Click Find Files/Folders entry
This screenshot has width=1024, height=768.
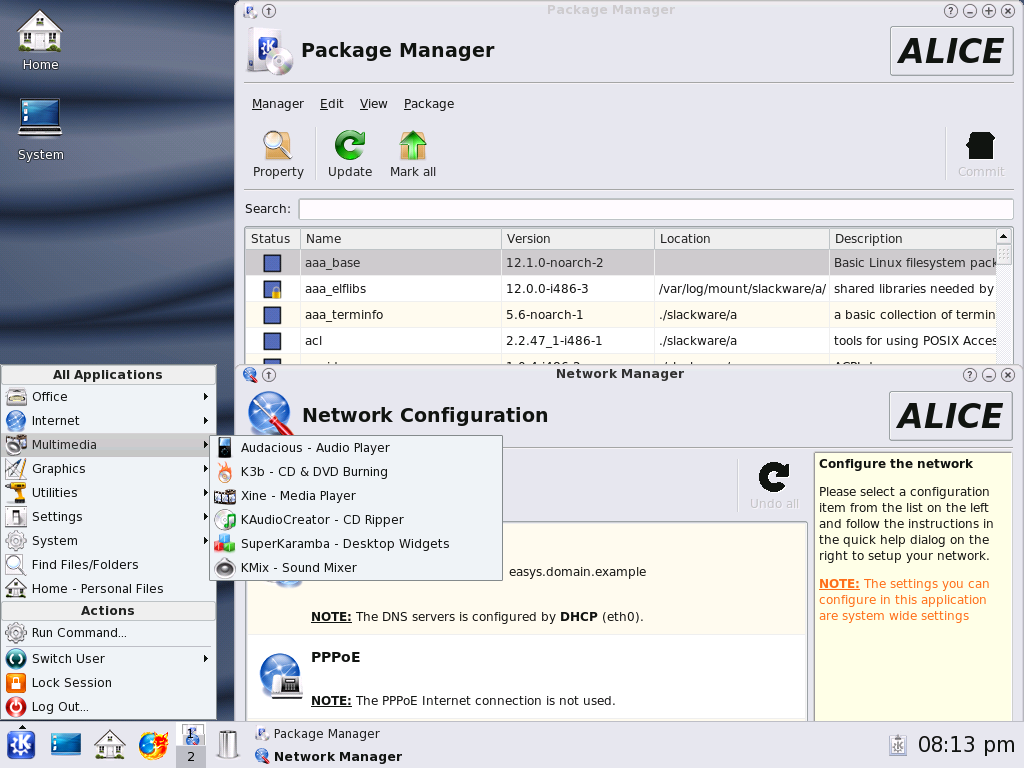(108, 565)
